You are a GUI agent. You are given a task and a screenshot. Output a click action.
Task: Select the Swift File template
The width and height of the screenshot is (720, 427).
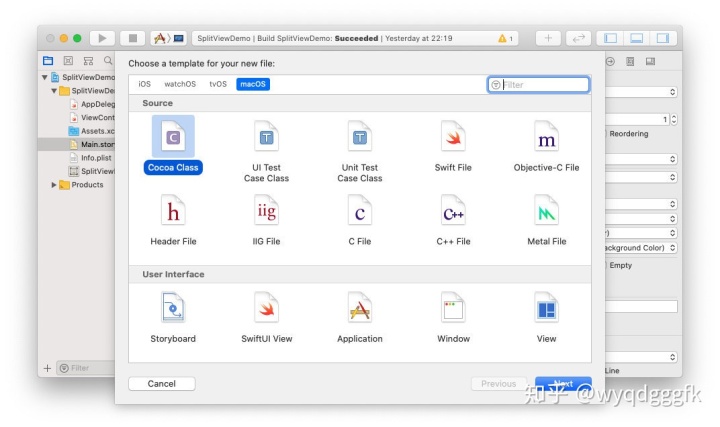tap(453, 146)
